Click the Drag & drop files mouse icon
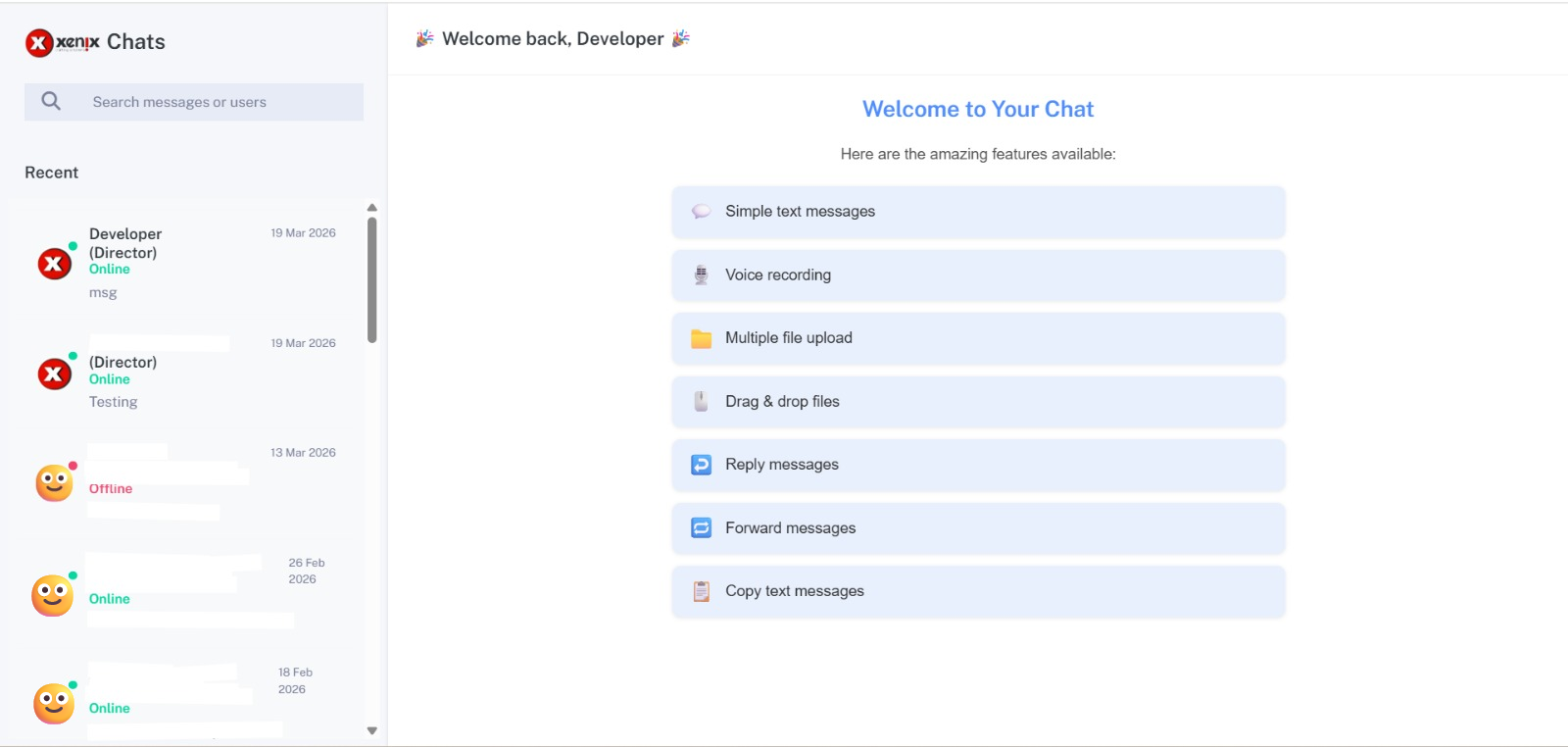This screenshot has height=747, width=1568. [x=701, y=402]
